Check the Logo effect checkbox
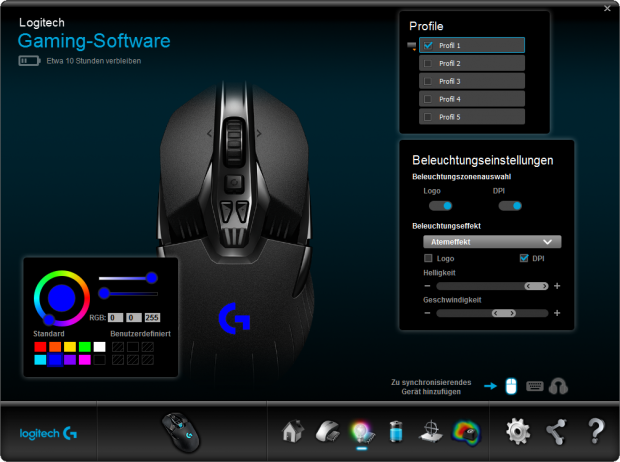The image size is (620, 462). pyautogui.click(x=428, y=258)
